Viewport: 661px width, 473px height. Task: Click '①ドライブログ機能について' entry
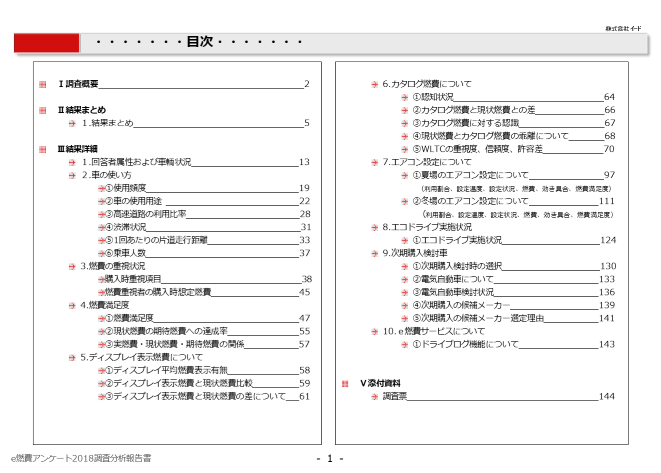point(465,344)
